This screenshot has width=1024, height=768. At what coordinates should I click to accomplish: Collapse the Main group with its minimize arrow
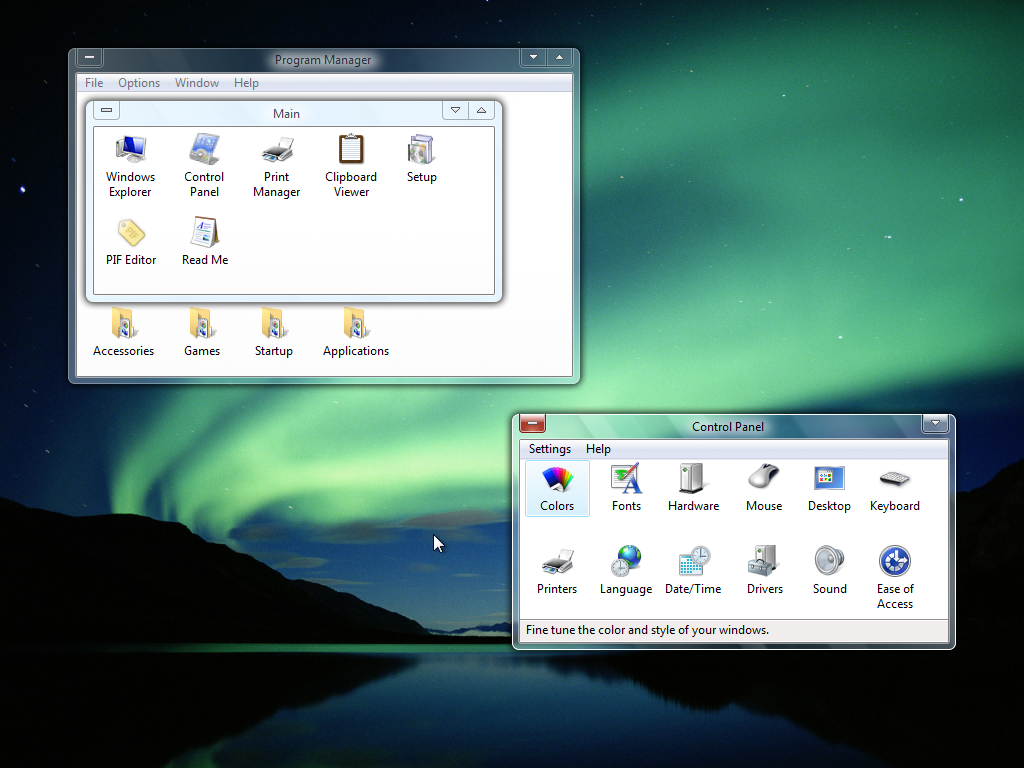coord(455,110)
